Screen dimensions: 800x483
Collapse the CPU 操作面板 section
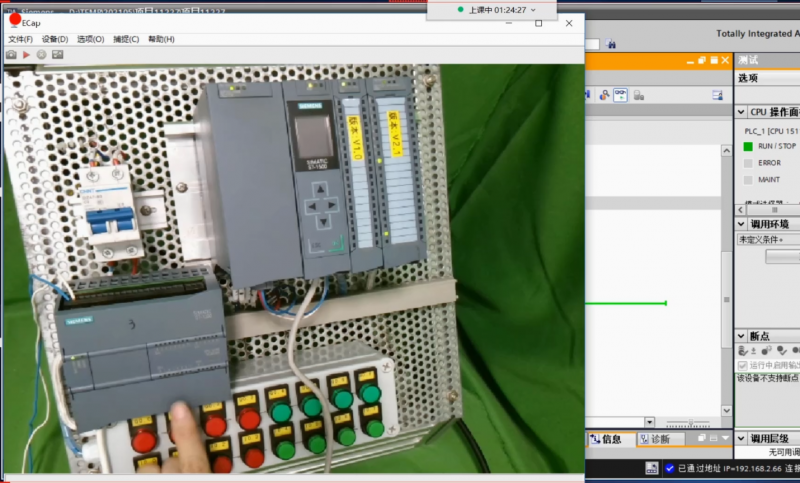(x=741, y=112)
